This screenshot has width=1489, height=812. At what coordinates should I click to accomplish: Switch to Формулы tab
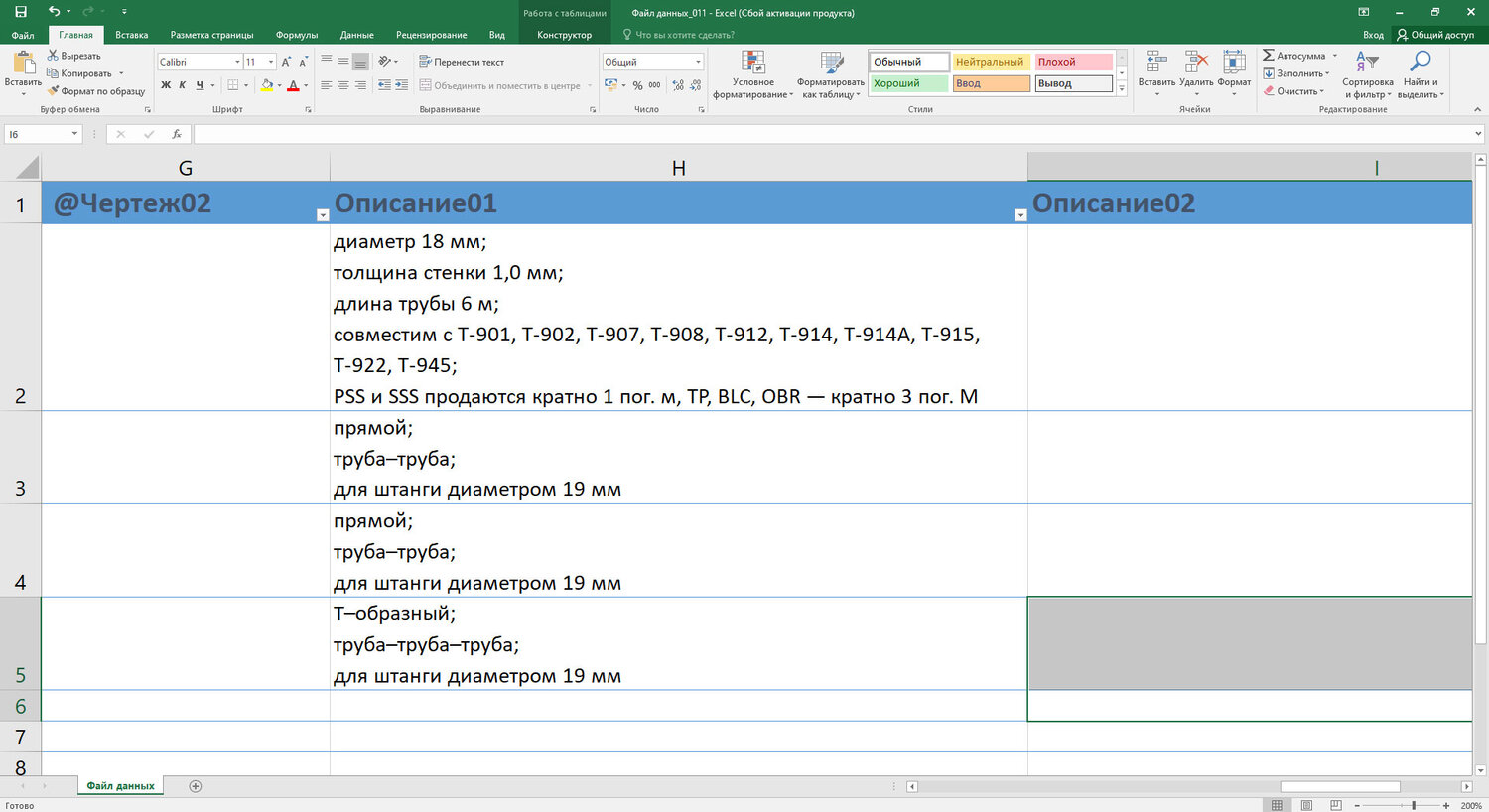297,35
